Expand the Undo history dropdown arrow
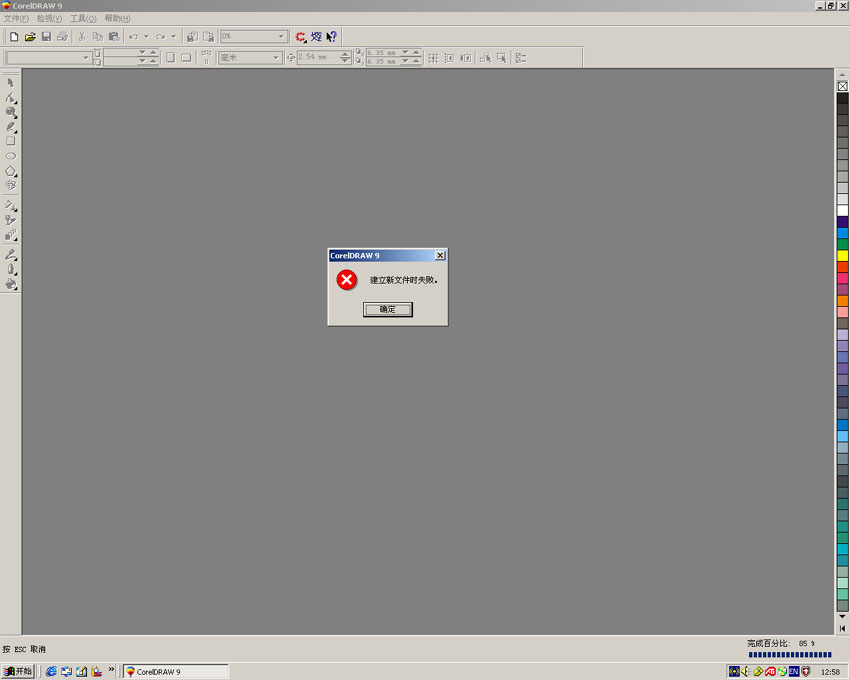850x680 pixels. click(146, 37)
